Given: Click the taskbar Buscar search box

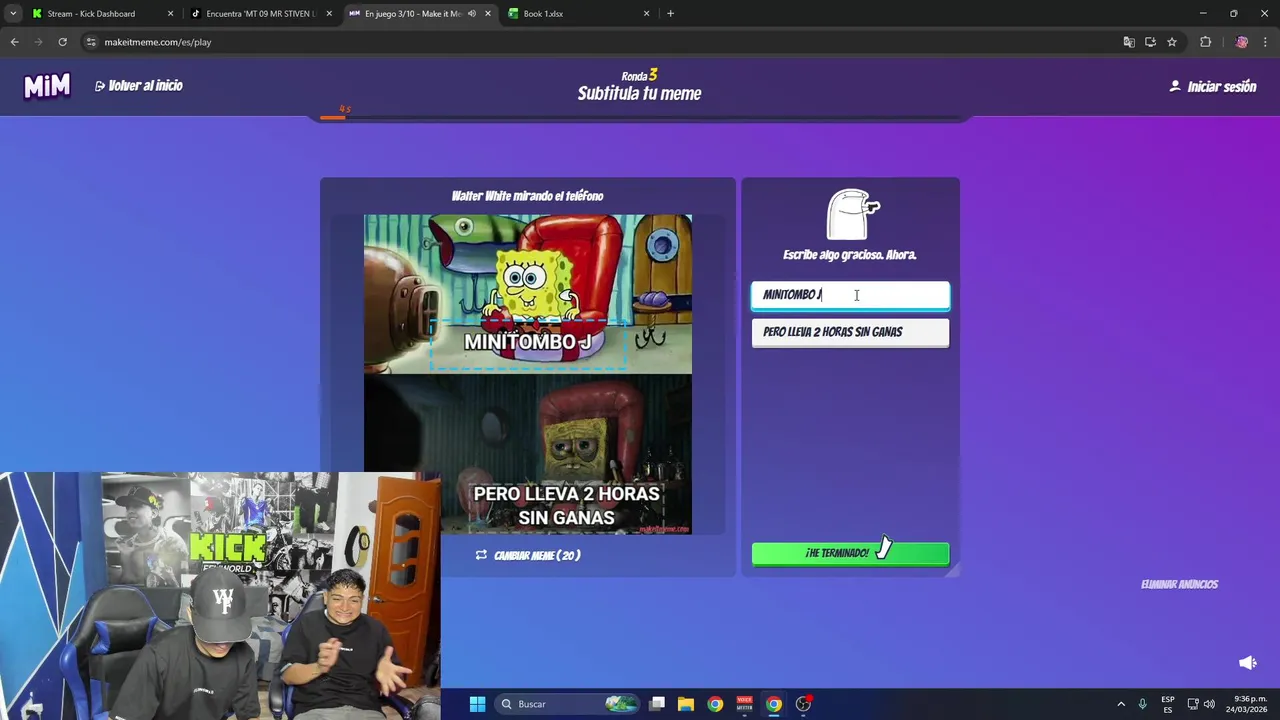Looking at the screenshot, I should [x=567, y=704].
